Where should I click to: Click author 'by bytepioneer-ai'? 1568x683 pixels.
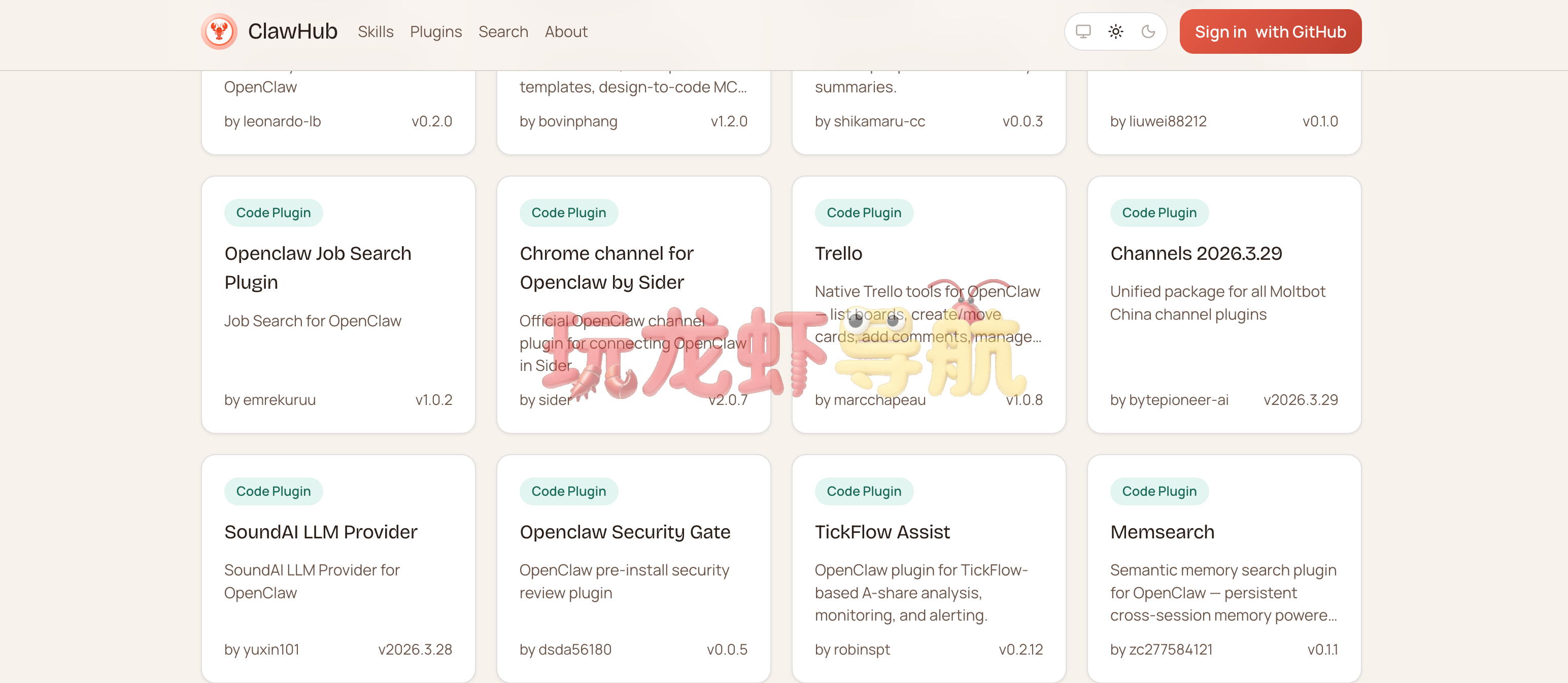[x=1169, y=400]
